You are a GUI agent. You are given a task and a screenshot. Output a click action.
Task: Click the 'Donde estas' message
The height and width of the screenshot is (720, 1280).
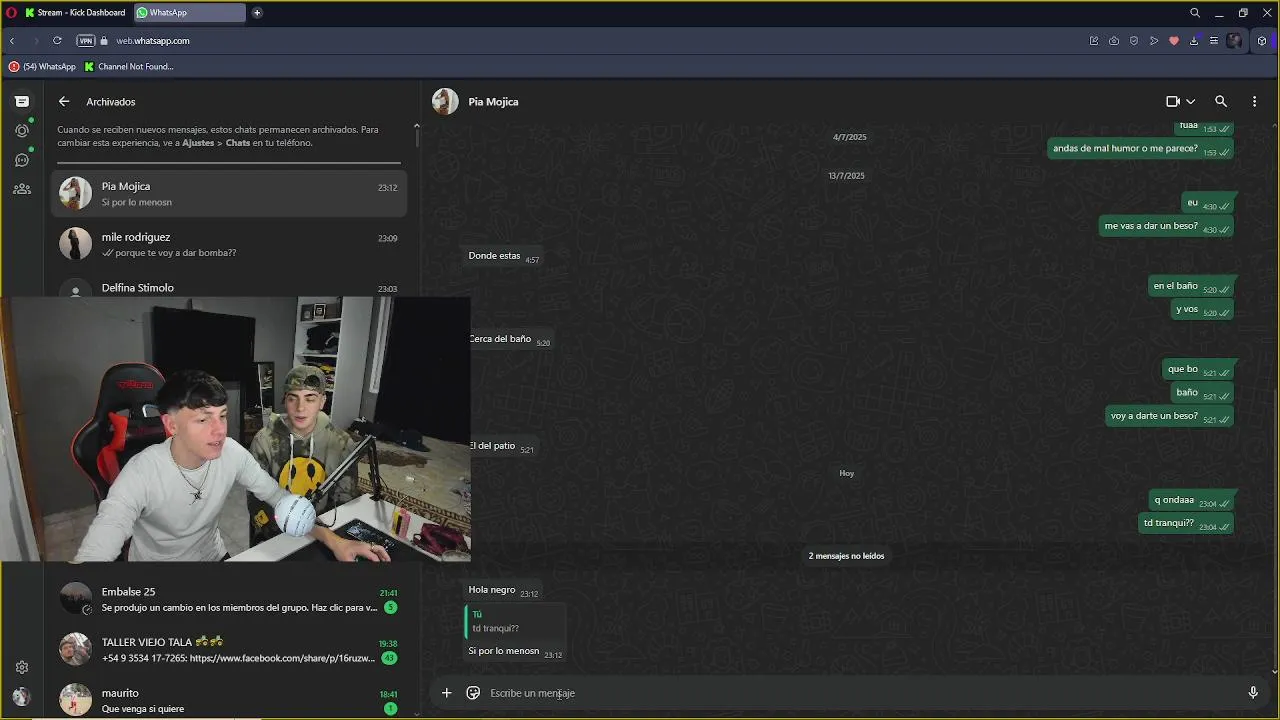[x=503, y=256]
